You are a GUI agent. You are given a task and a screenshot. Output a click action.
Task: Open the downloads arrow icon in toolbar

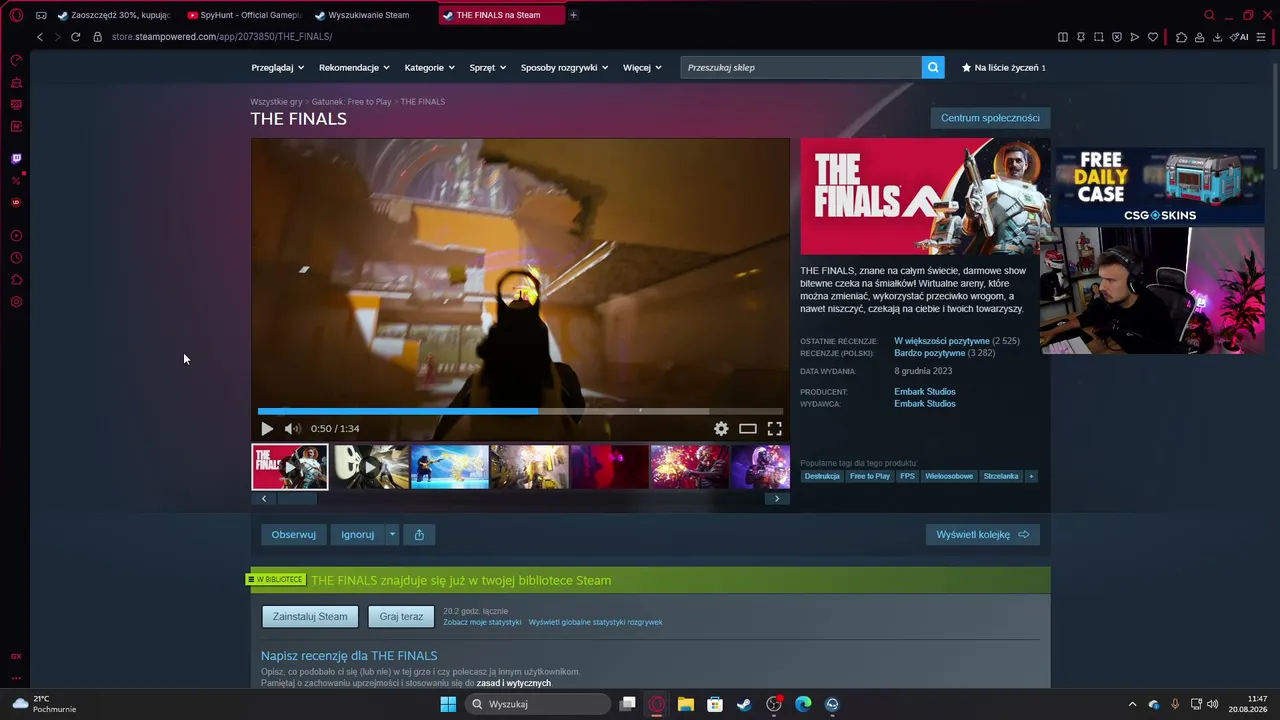pos(1217,37)
